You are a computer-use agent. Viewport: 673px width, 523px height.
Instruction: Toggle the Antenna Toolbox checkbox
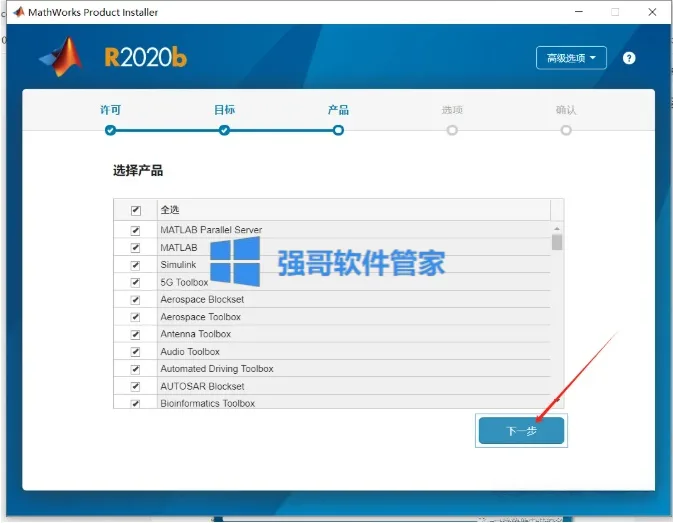click(135, 334)
